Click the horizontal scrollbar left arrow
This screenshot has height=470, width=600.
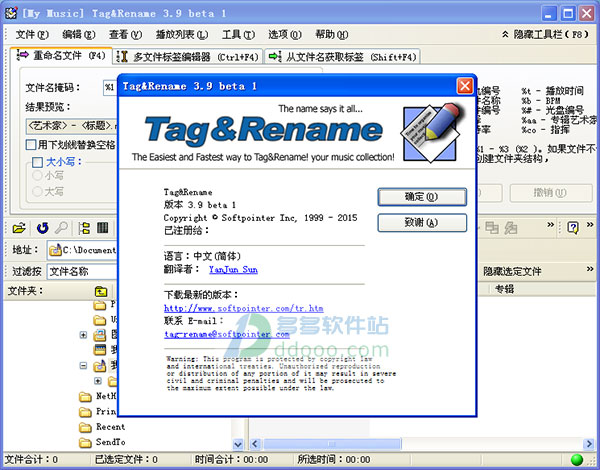[255, 444]
